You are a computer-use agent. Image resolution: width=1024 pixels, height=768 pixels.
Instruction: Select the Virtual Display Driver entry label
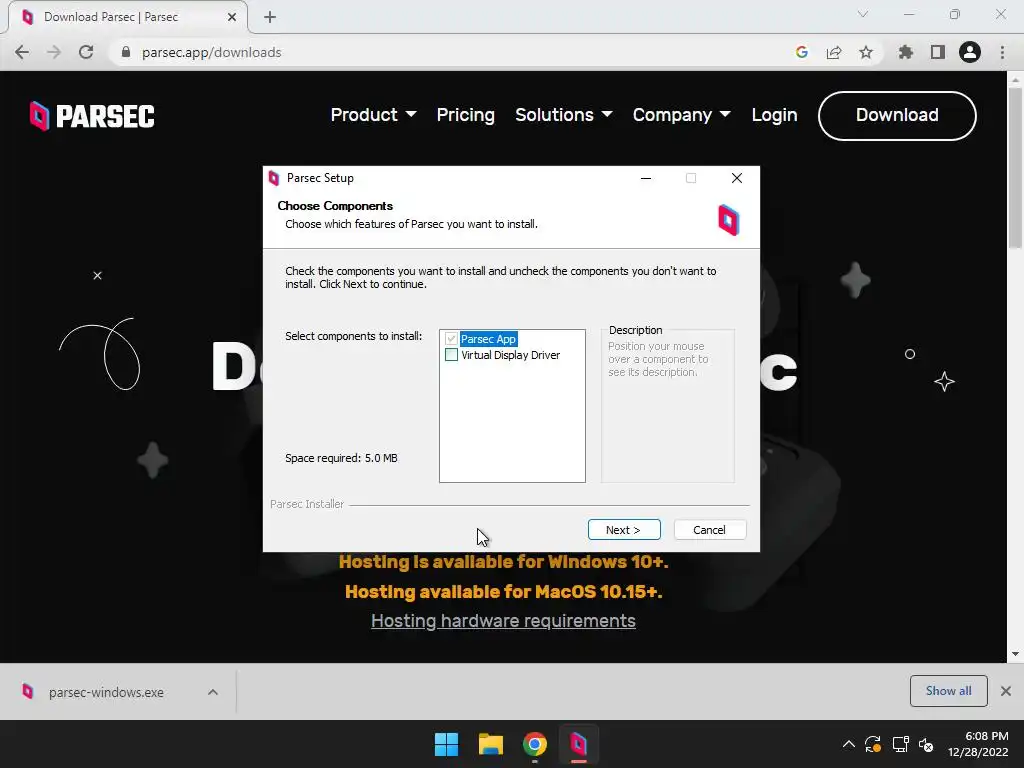point(511,355)
